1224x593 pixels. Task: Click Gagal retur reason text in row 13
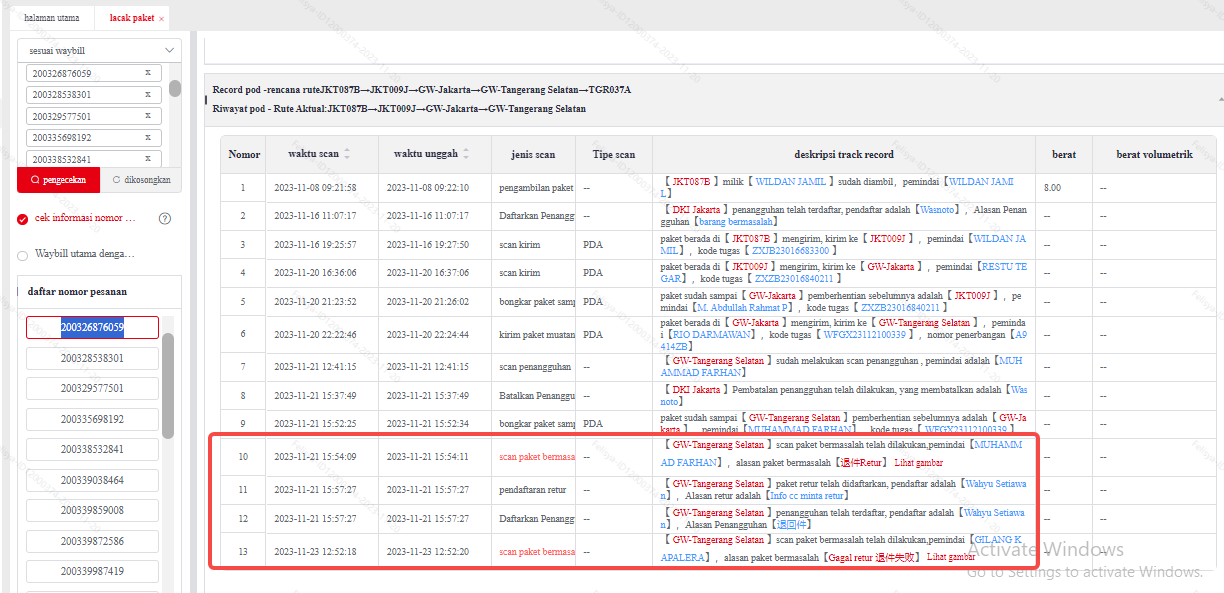[870, 557]
